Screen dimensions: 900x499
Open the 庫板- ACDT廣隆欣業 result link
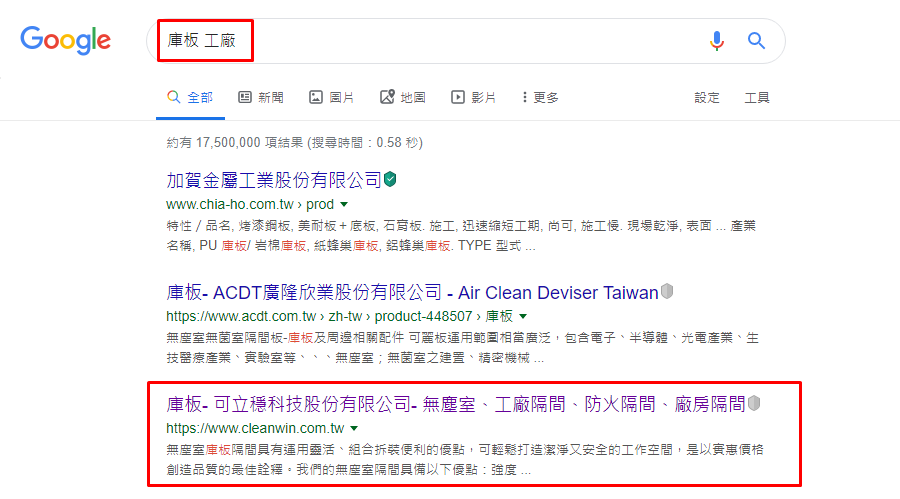[412, 292]
